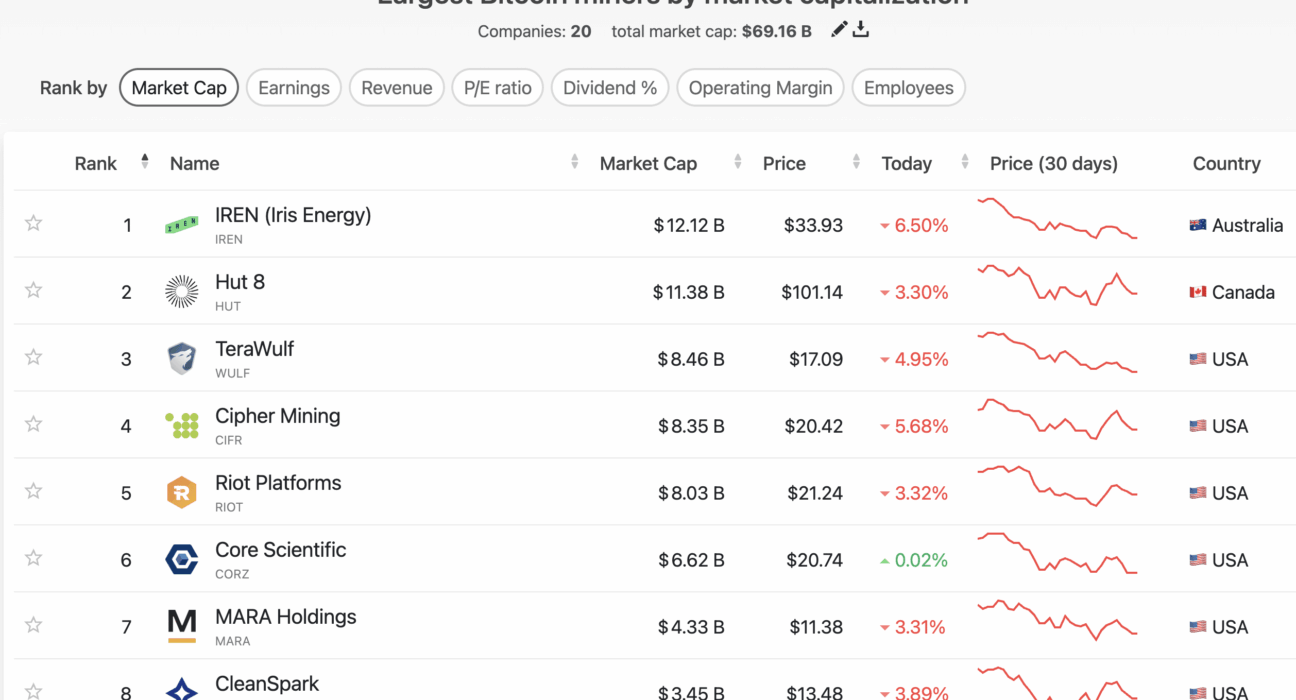The height and width of the screenshot is (700, 1296).
Task: Click the Hut 8 30-day price chart
Action: [1057, 285]
